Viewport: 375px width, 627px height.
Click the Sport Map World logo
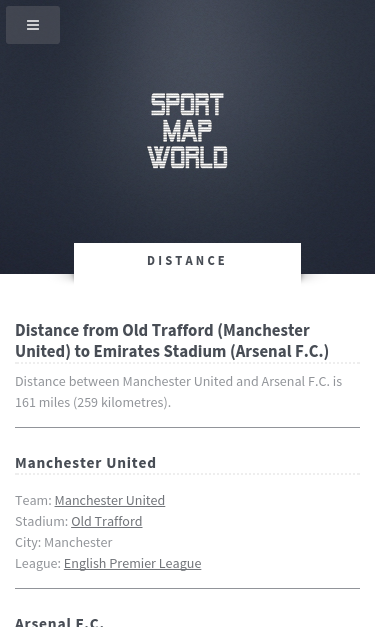[x=187, y=131]
